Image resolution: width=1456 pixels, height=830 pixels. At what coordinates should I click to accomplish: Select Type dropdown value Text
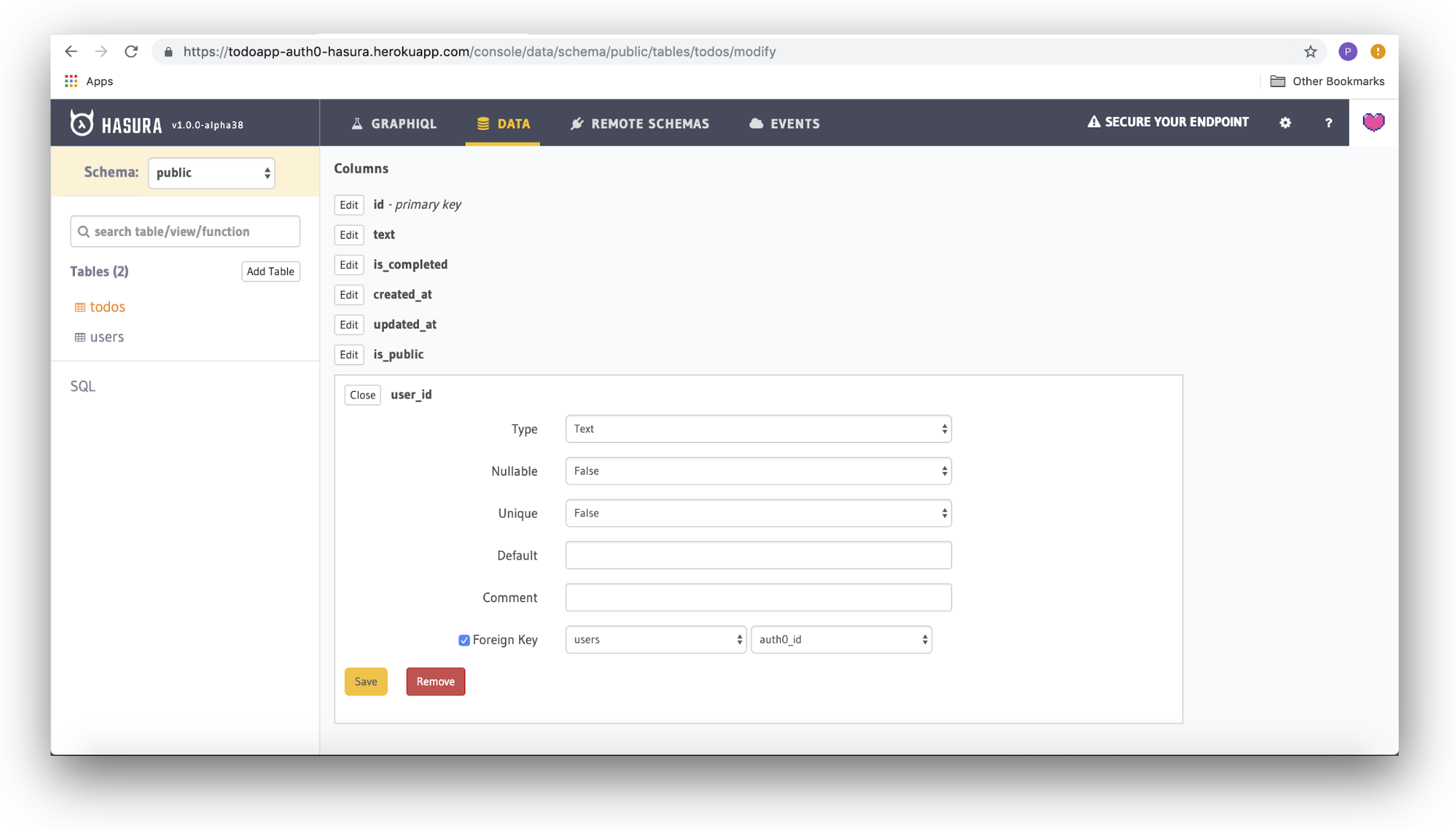pos(759,428)
